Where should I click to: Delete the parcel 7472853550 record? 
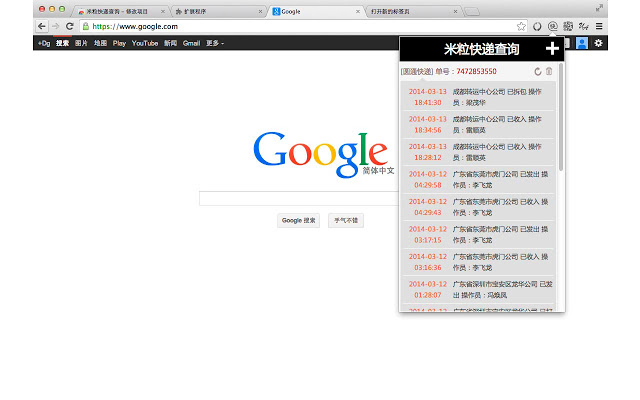[x=549, y=71]
